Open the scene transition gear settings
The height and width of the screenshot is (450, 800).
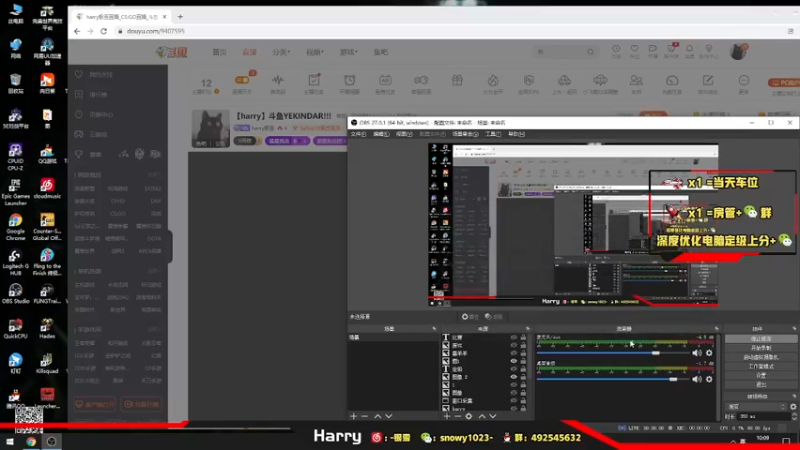pyautogui.click(x=793, y=407)
